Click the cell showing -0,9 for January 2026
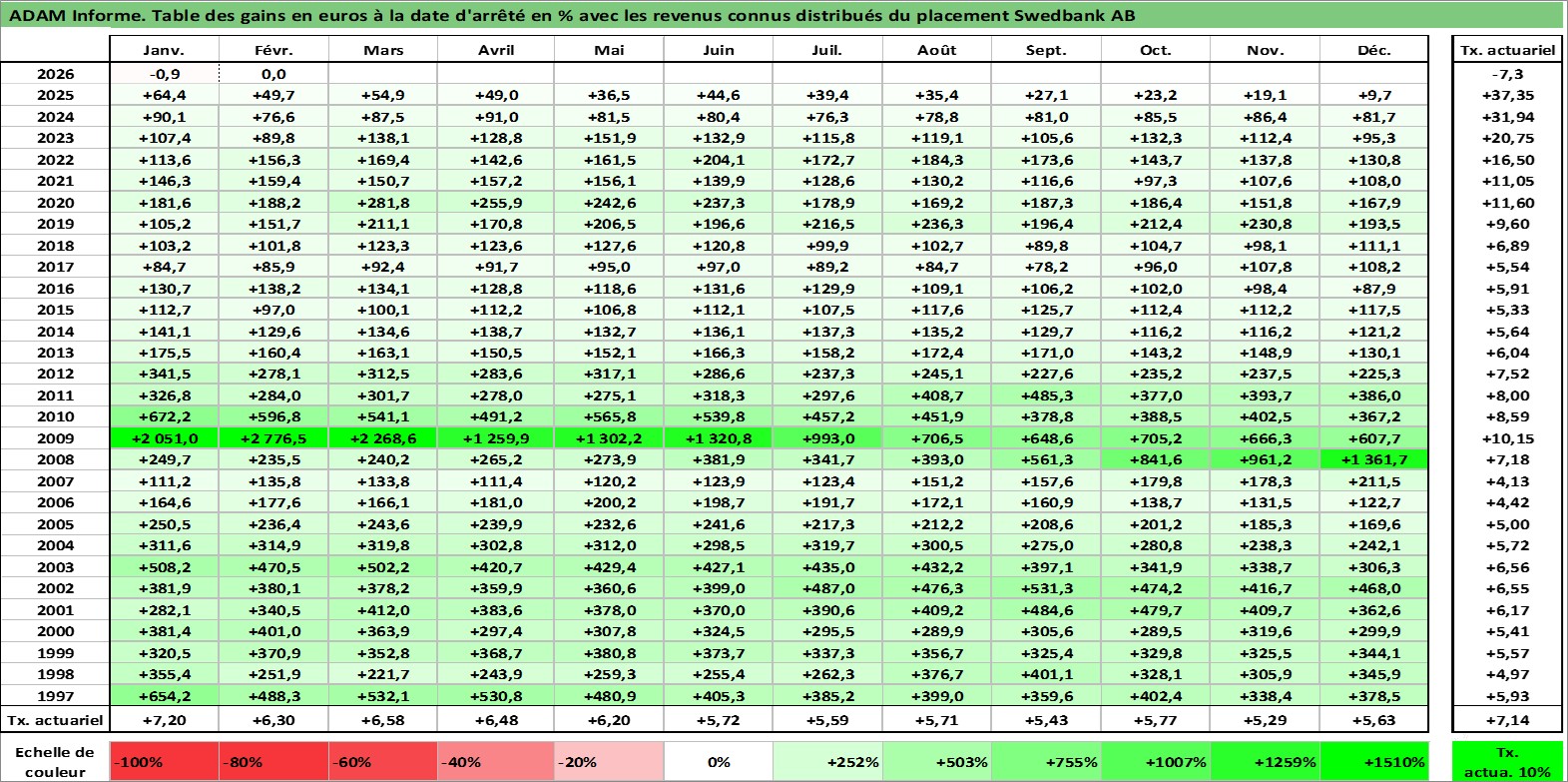Viewport: 1568px width, 782px height. (x=164, y=74)
